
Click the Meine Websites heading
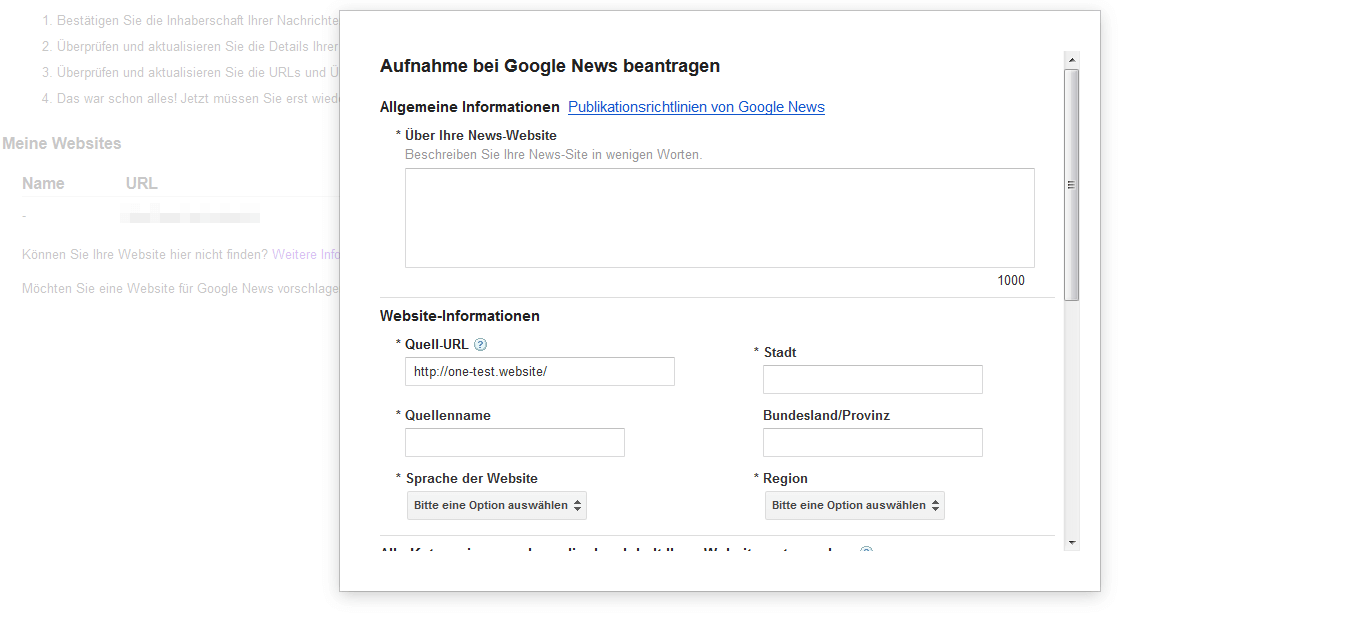point(62,144)
